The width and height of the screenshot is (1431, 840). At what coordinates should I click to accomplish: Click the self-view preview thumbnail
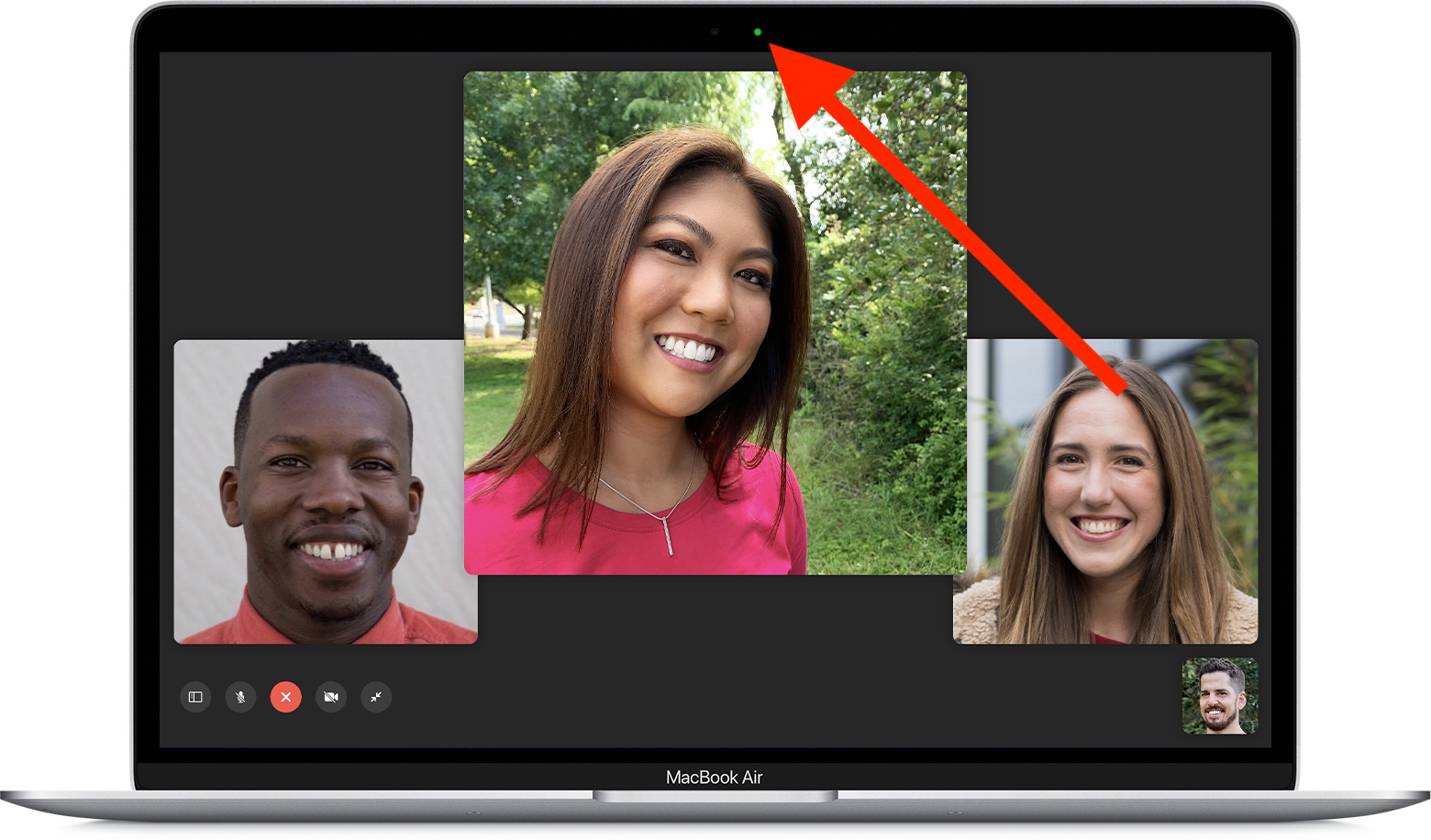[1220, 696]
